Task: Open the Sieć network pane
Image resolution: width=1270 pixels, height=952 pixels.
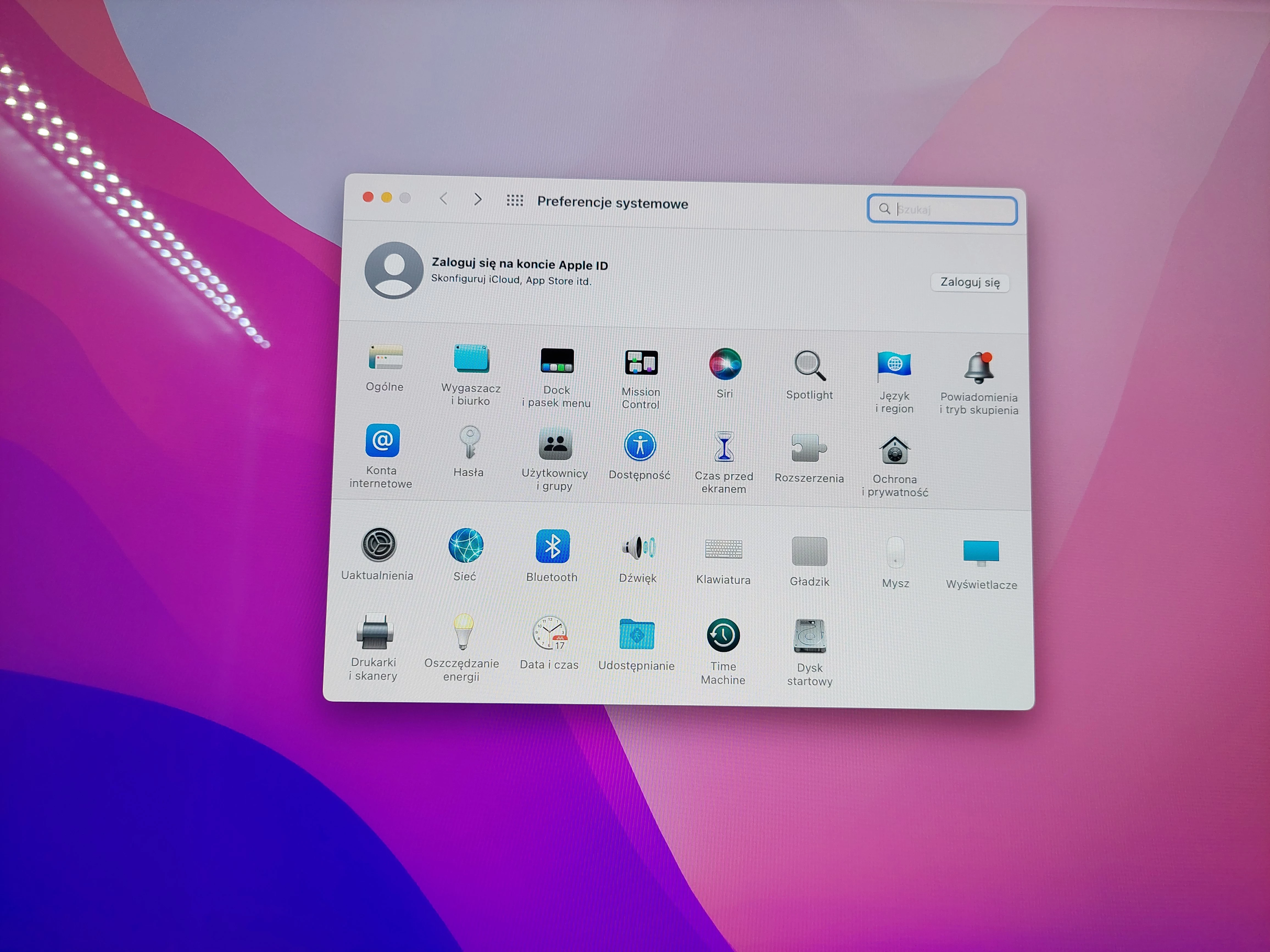Action: point(466,545)
